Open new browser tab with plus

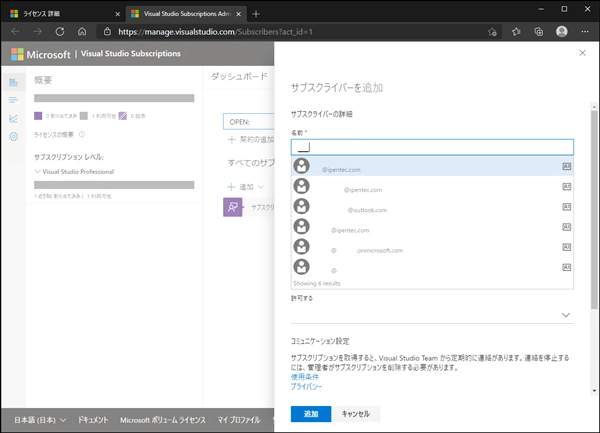[256, 14]
